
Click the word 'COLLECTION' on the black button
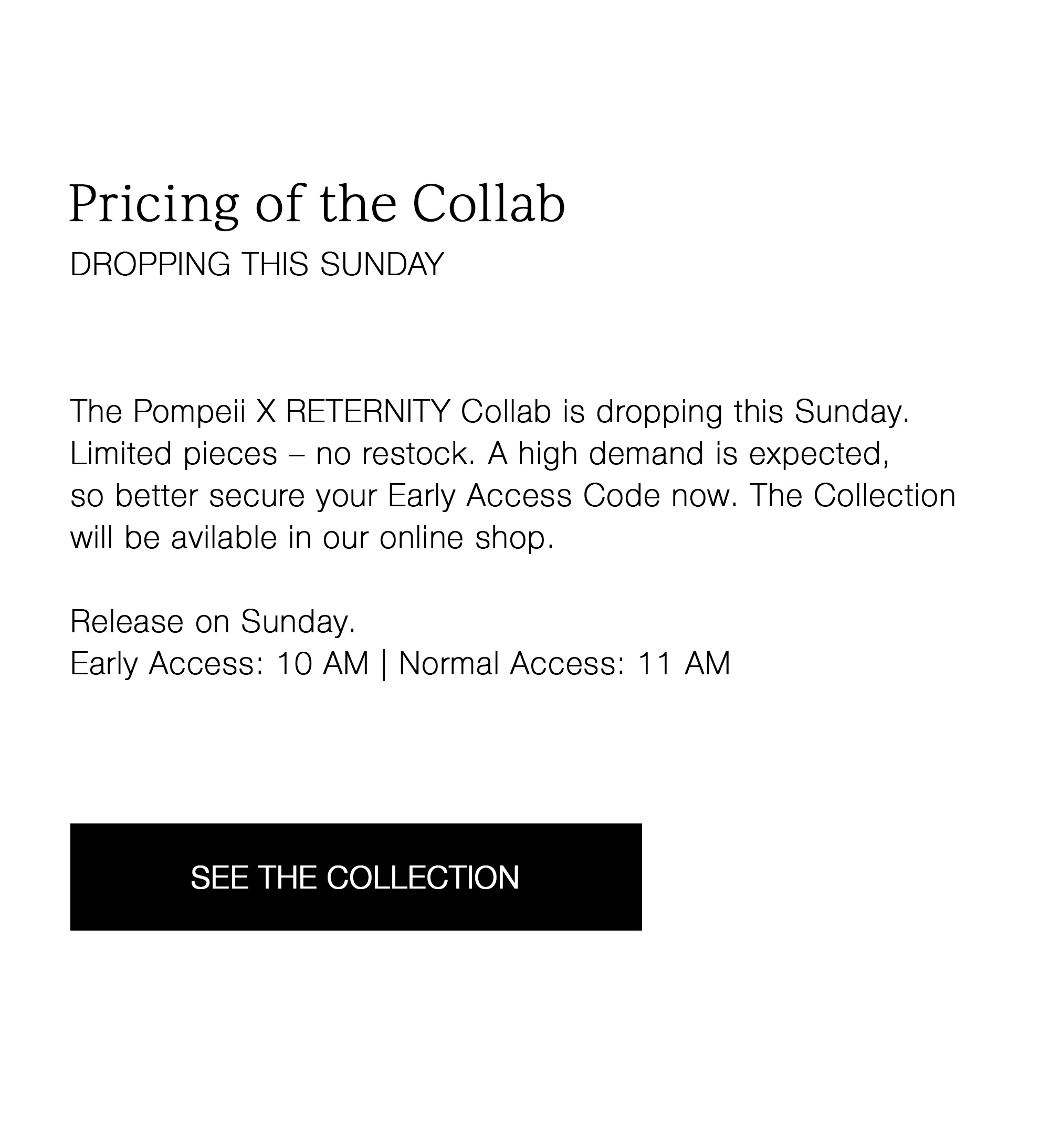coord(423,878)
